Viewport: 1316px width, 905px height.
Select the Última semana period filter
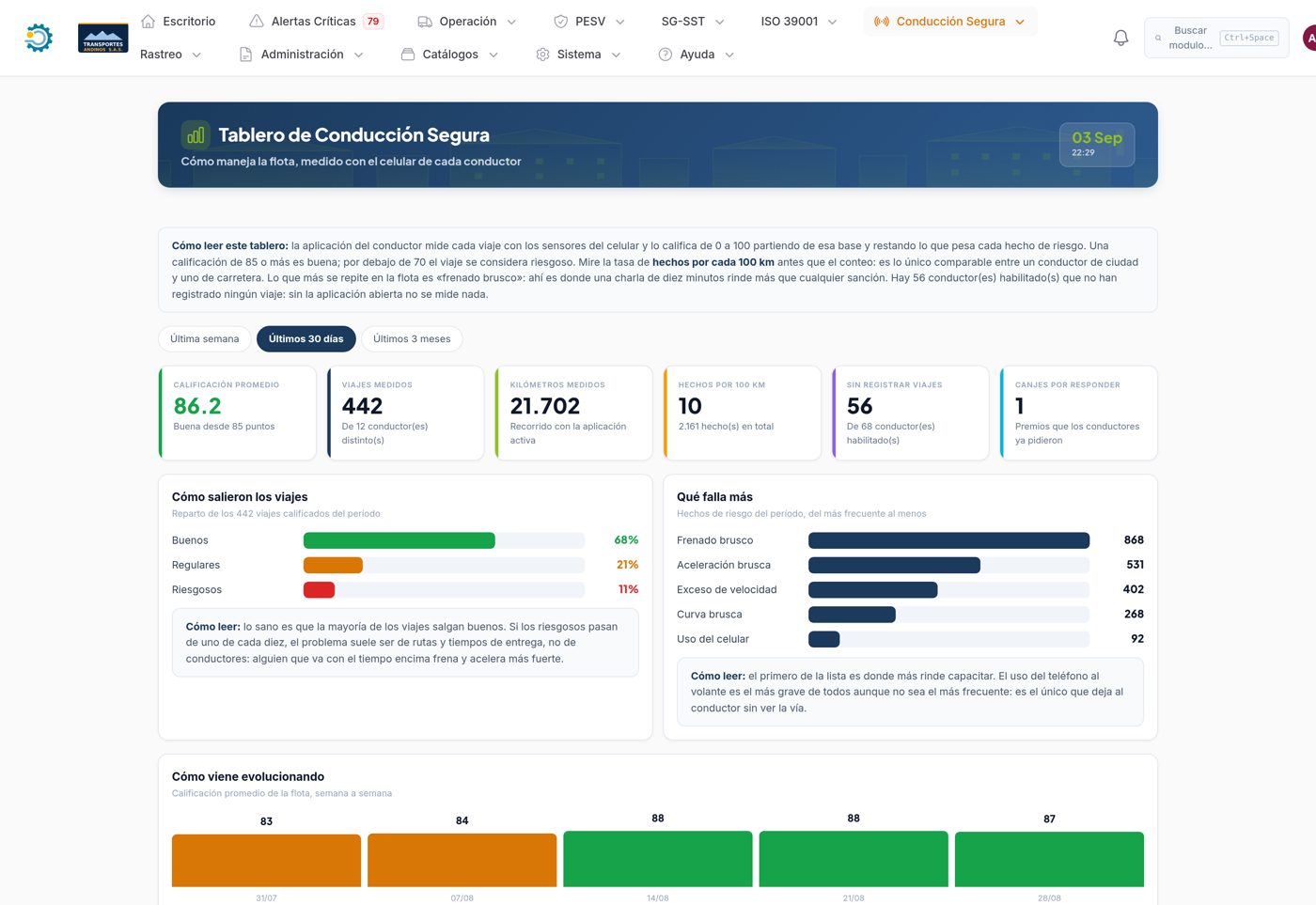[x=205, y=339]
